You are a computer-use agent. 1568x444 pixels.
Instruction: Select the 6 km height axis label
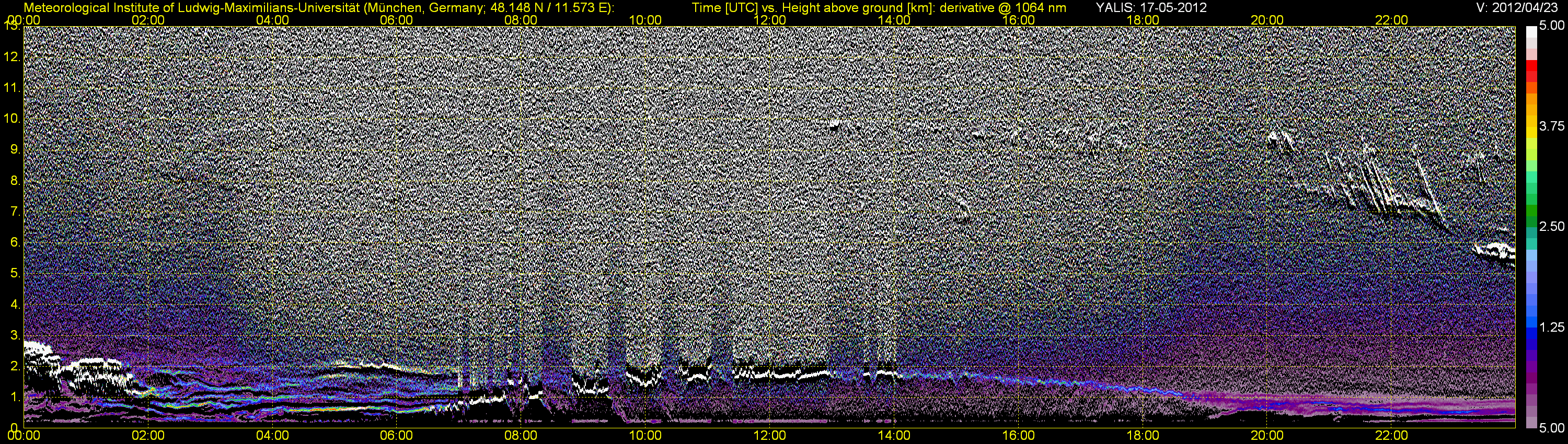[x=15, y=243]
